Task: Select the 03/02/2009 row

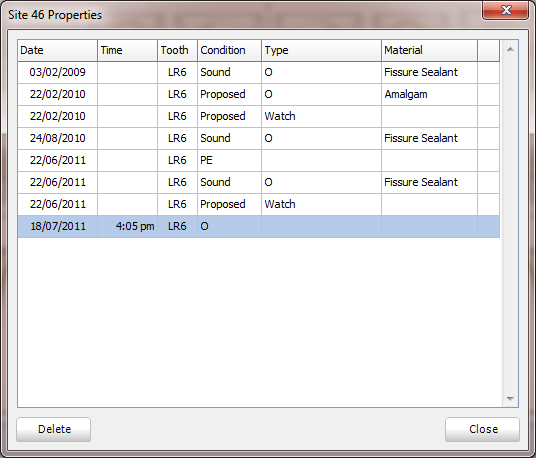Action: pos(258,72)
